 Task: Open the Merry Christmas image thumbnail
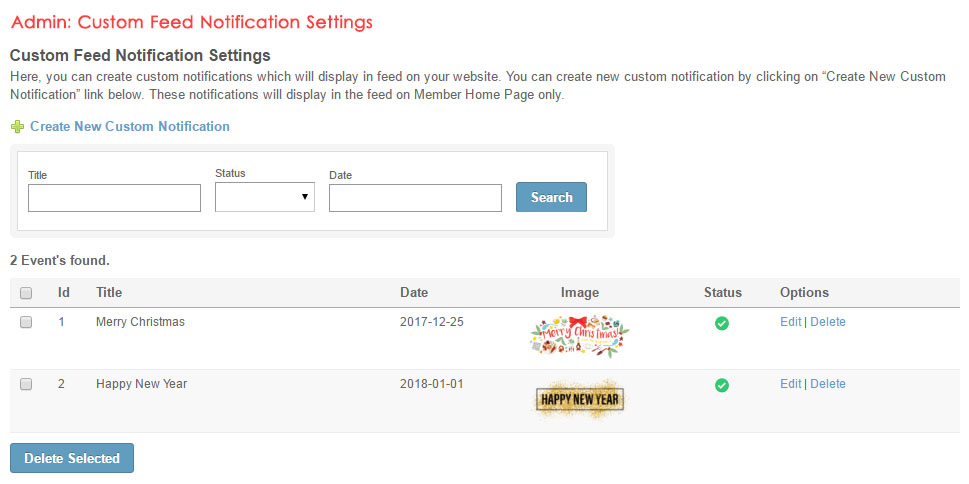click(579, 335)
